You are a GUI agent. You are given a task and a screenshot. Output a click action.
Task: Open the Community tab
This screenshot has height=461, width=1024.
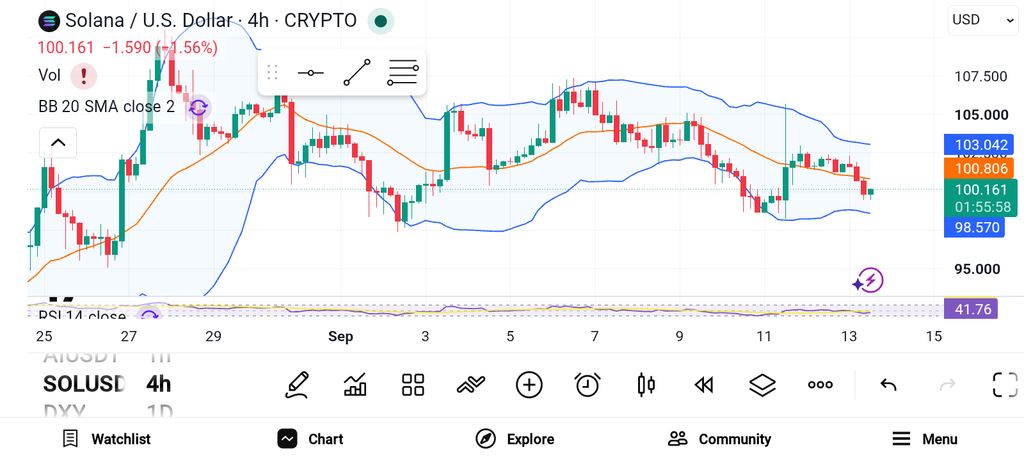pos(719,439)
